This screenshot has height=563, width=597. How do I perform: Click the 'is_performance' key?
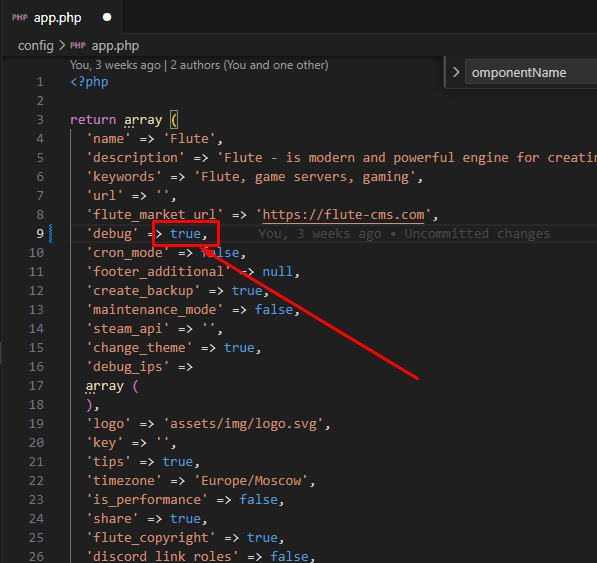click(147, 500)
